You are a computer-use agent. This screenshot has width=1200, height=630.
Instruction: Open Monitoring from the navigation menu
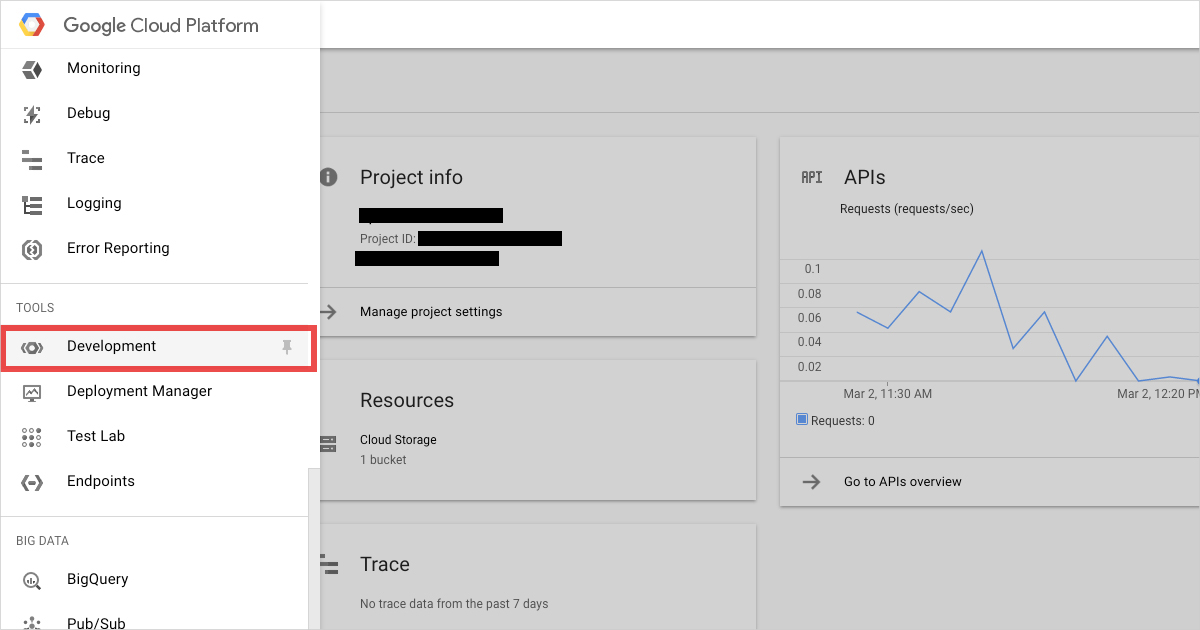click(103, 69)
